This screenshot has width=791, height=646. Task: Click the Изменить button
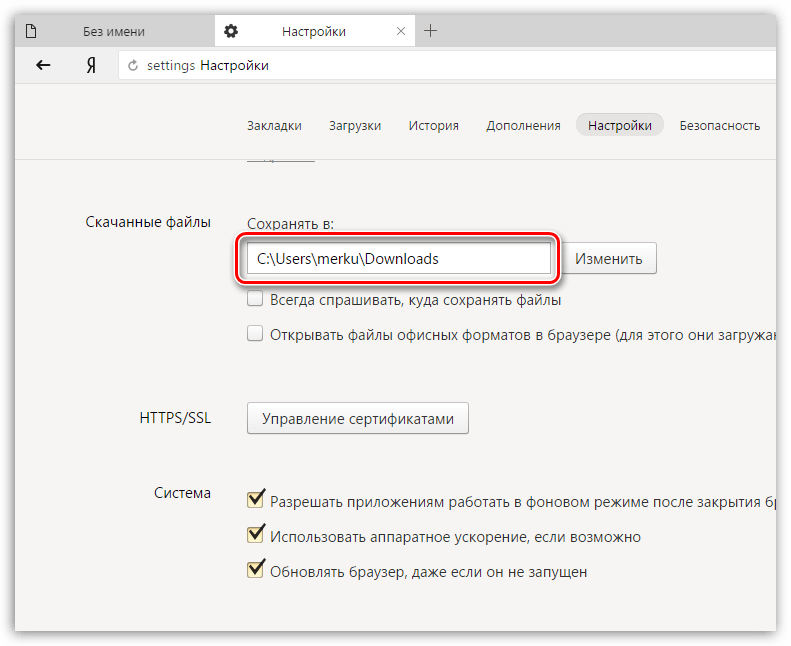tap(609, 259)
